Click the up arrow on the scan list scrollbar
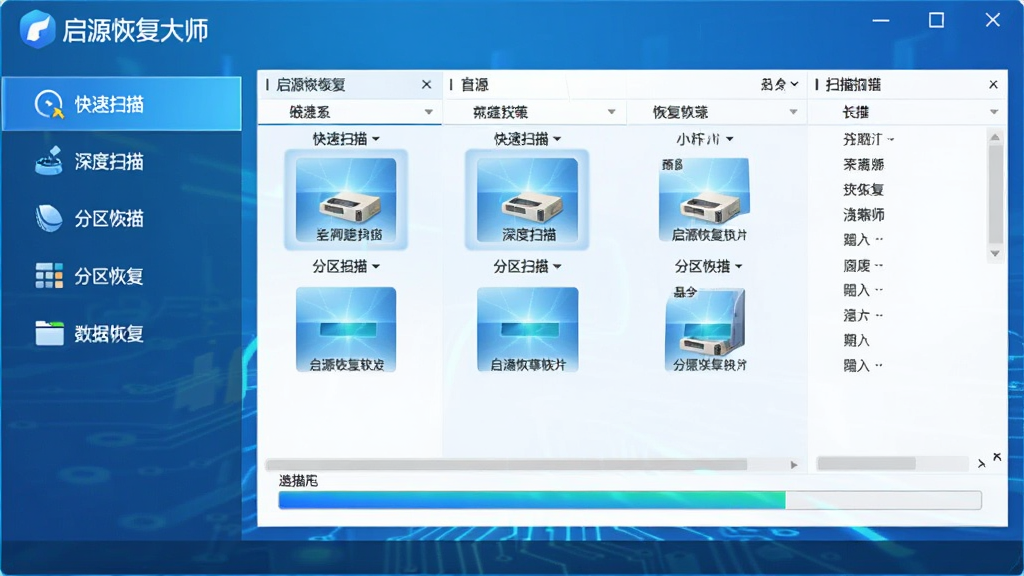1024x576 pixels. tap(995, 137)
